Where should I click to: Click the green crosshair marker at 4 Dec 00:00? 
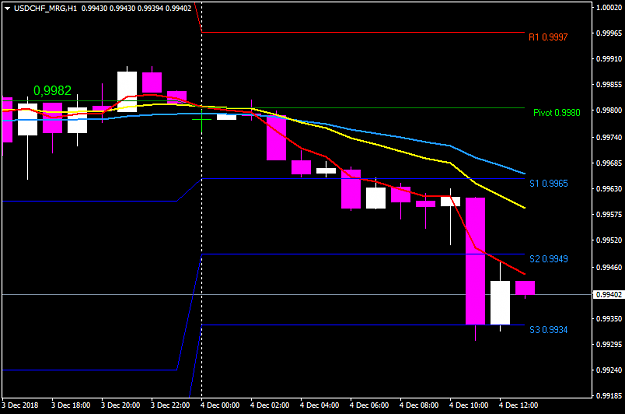202,120
